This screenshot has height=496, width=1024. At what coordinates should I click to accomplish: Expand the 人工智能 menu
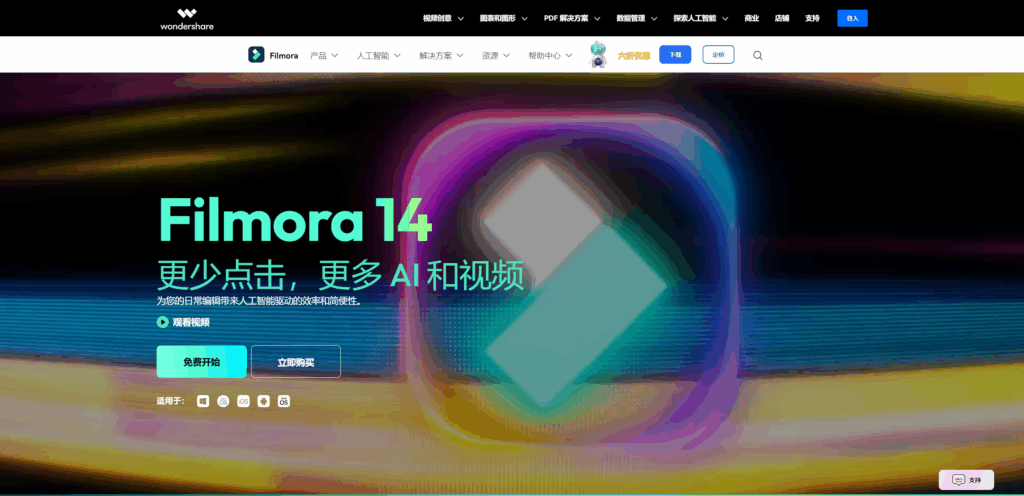coord(379,55)
